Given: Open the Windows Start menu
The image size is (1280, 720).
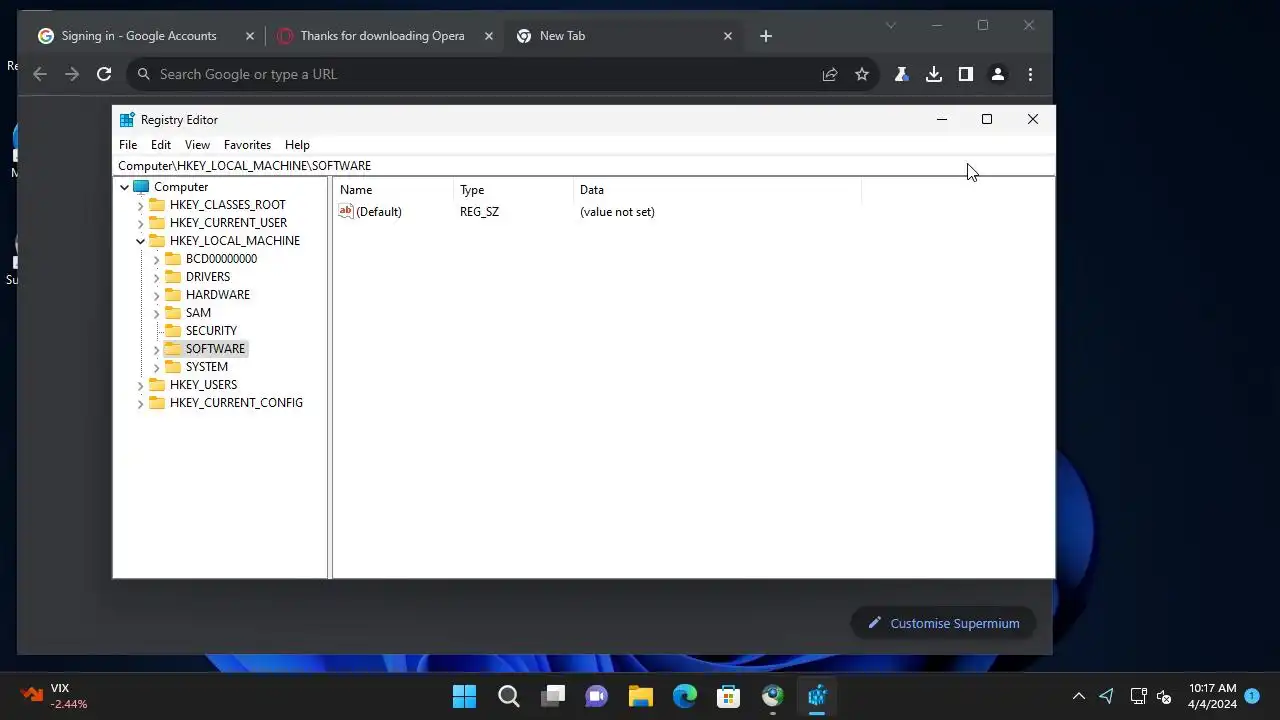Looking at the screenshot, I should click(464, 696).
